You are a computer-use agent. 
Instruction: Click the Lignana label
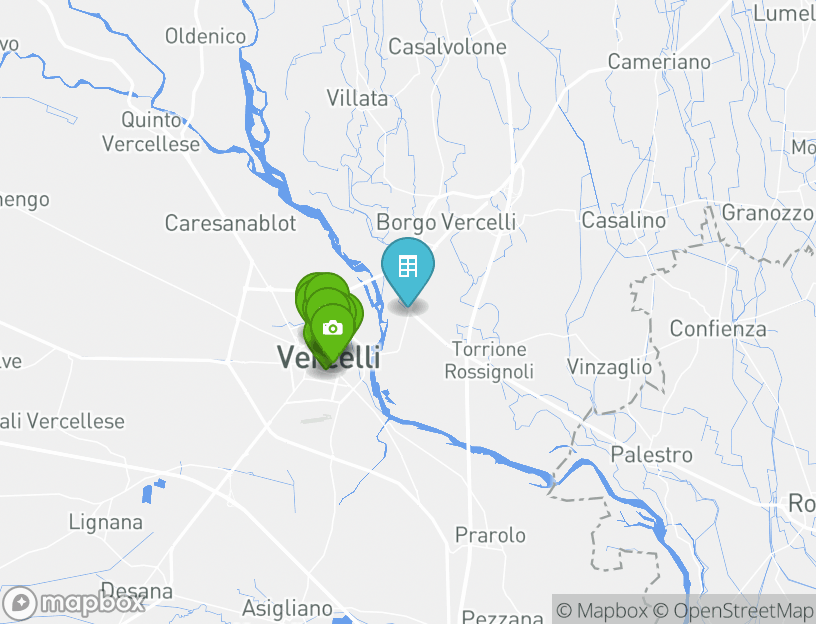[106, 522]
